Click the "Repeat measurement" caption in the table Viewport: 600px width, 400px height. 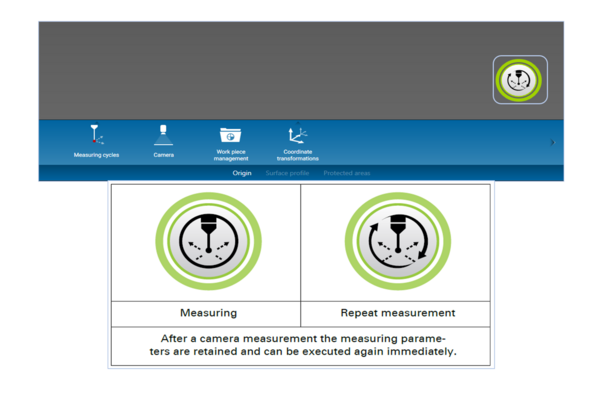pos(398,313)
